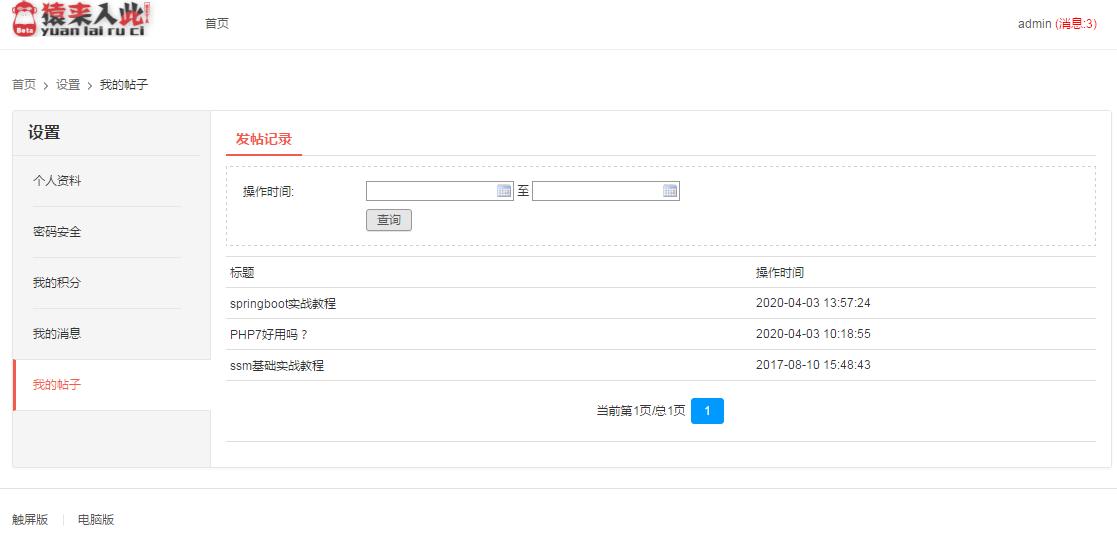Open 个人资料 in settings sidebar

click(x=57, y=181)
